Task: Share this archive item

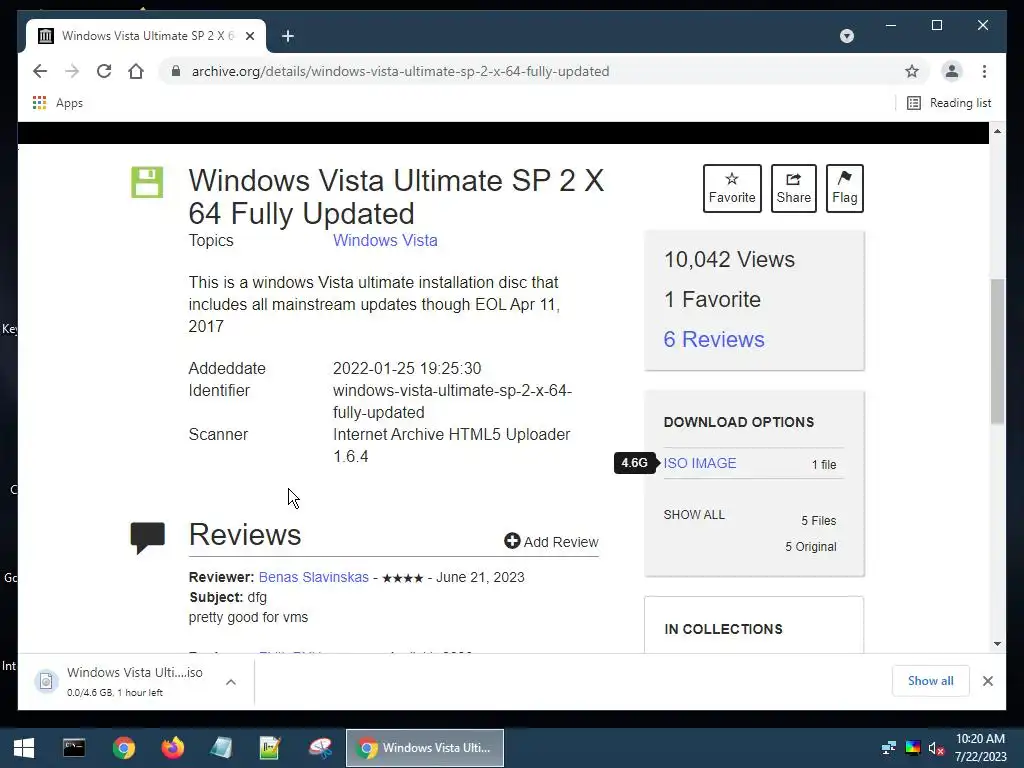Action: [x=793, y=188]
